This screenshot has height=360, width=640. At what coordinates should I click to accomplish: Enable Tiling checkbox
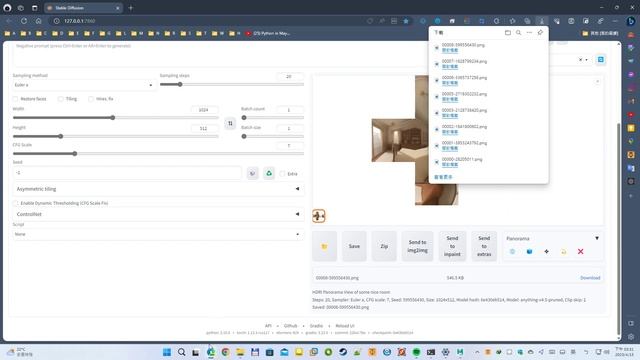(x=60, y=99)
